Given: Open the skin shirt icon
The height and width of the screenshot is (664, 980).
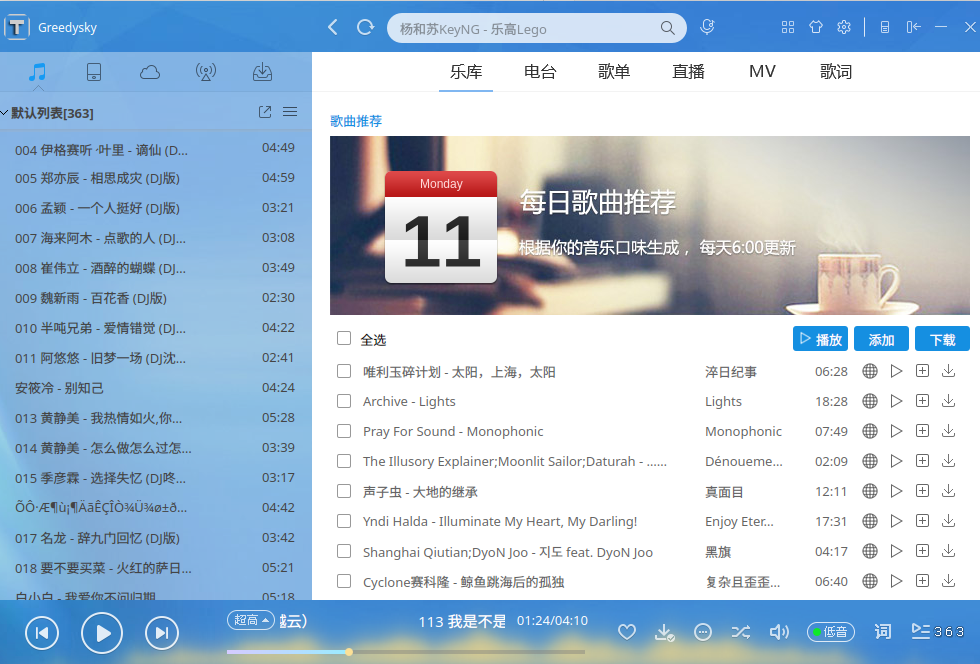Looking at the screenshot, I should click(816, 27).
